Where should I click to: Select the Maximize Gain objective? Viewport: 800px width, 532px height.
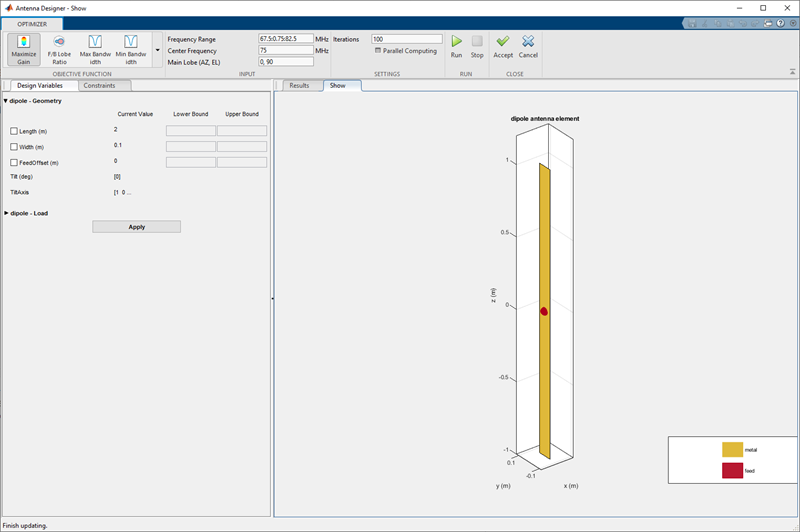point(24,49)
